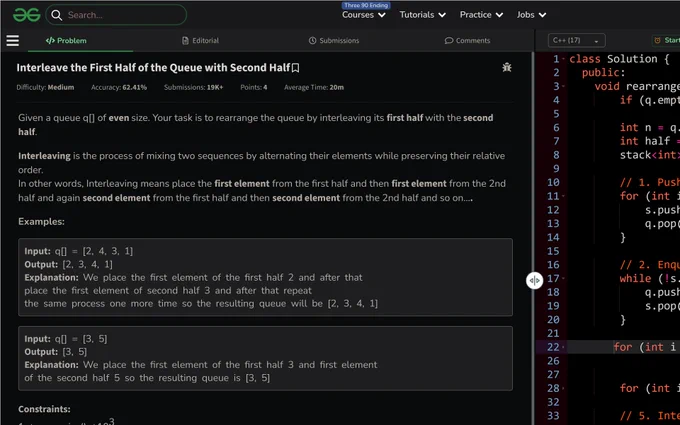The height and width of the screenshot is (425, 680).
Task: Switch to the Comments tab
Action: [x=467, y=40]
